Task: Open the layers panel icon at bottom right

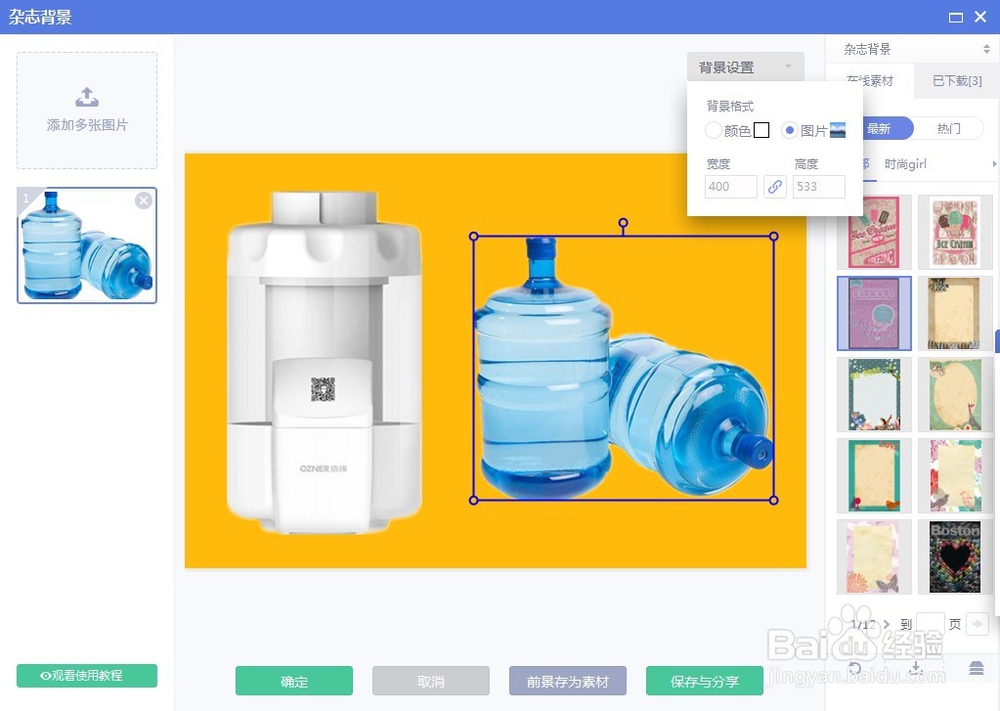Action: [979, 668]
